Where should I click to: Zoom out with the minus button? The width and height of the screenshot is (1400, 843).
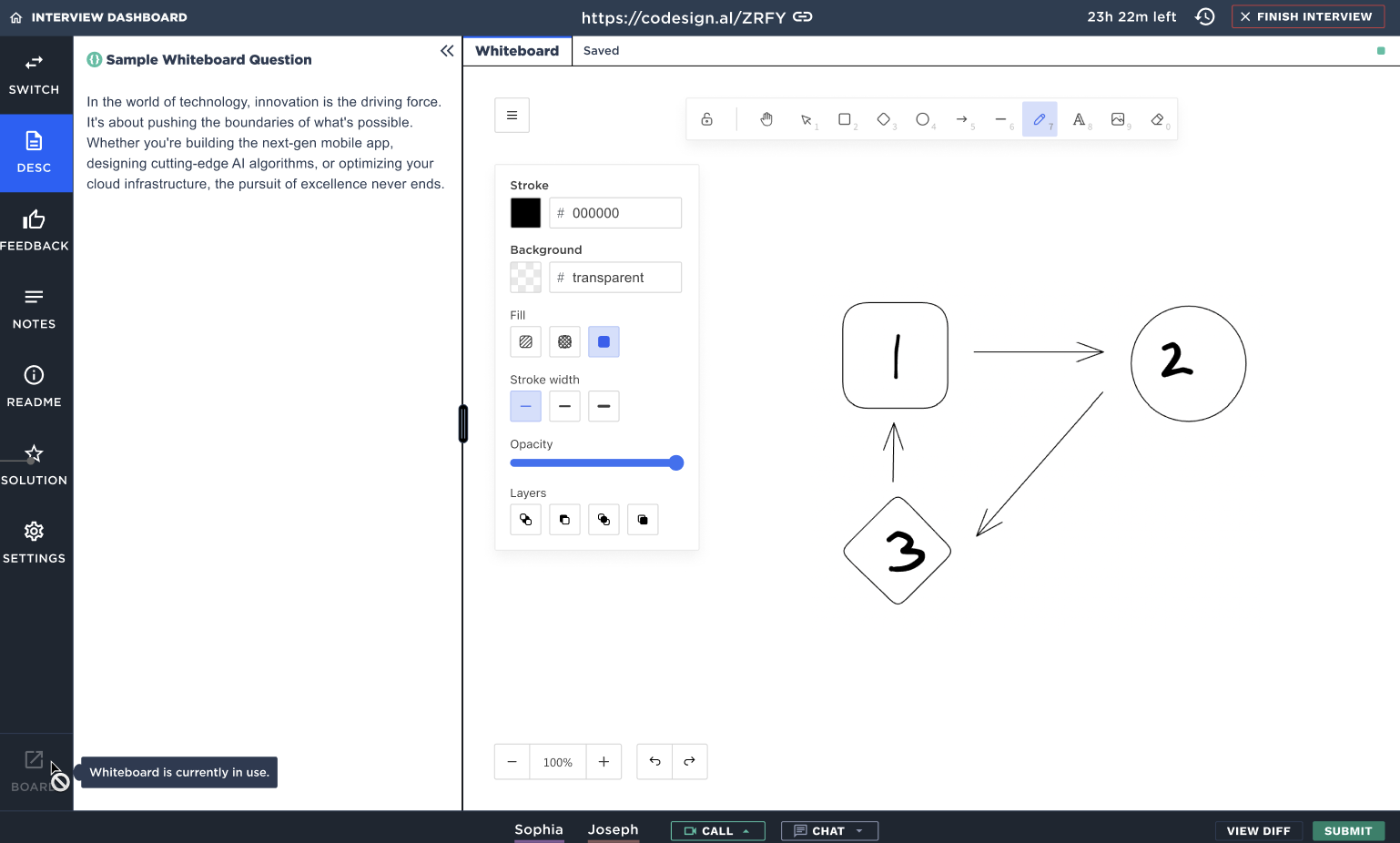(x=512, y=762)
